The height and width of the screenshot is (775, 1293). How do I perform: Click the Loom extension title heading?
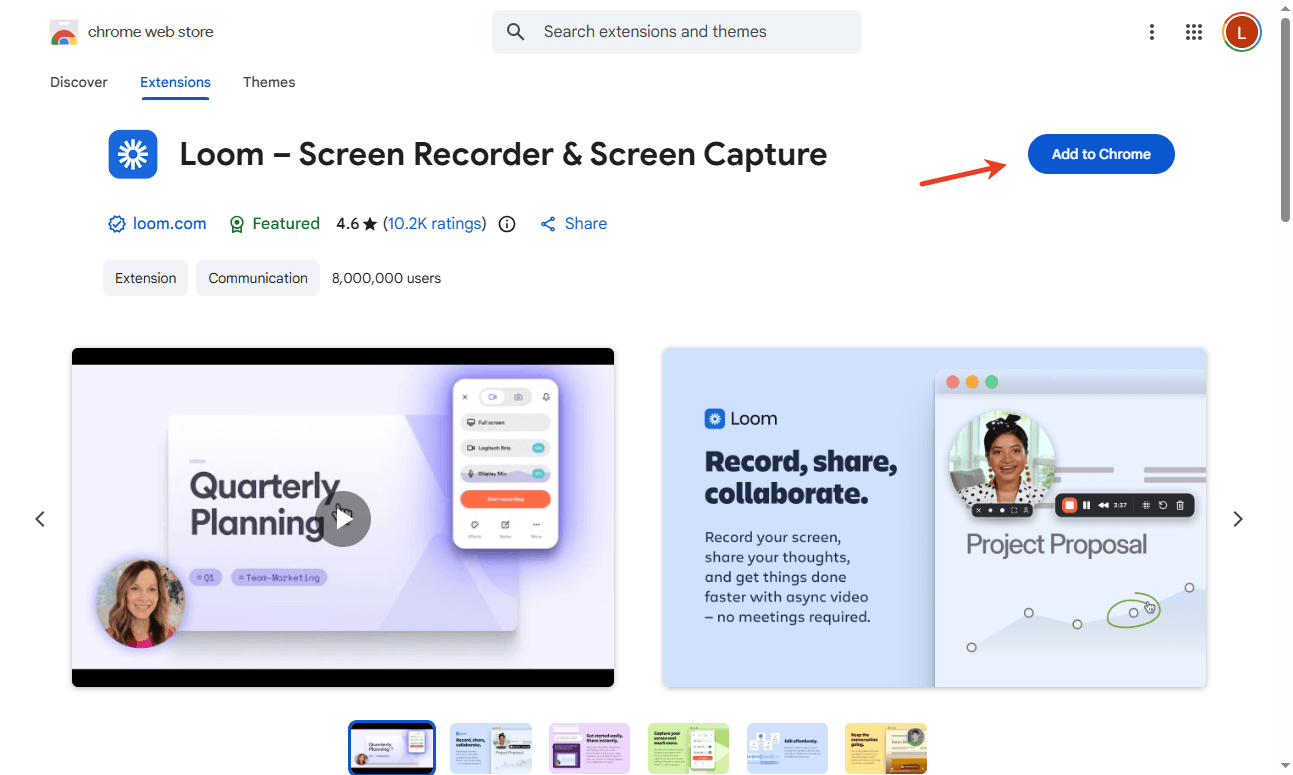503,154
